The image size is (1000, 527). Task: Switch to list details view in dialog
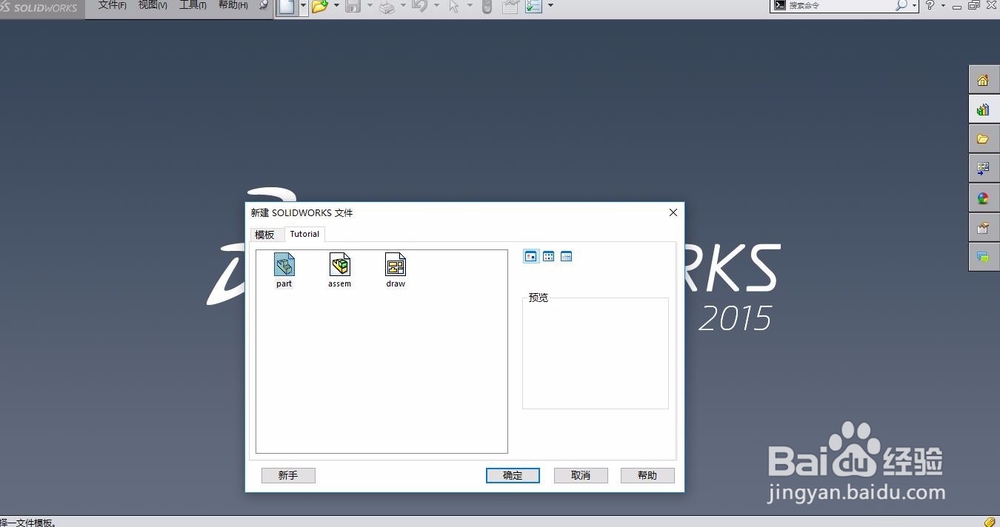click(566, 256)
